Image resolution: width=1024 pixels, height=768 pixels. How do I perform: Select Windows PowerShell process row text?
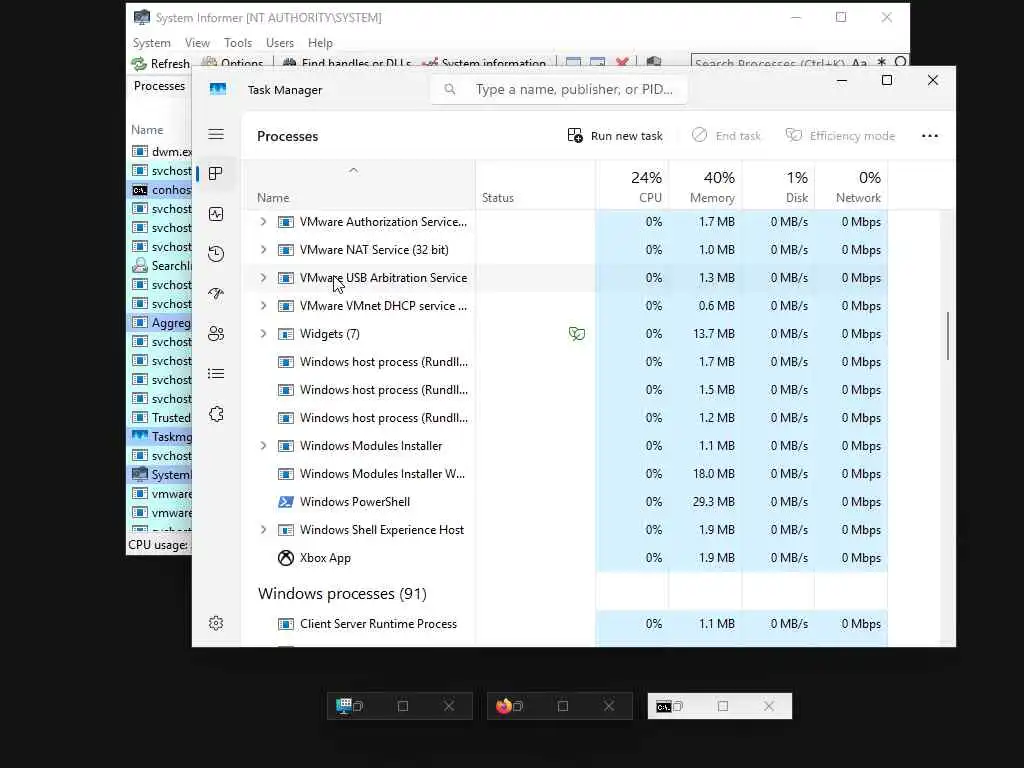pos(355,502)
